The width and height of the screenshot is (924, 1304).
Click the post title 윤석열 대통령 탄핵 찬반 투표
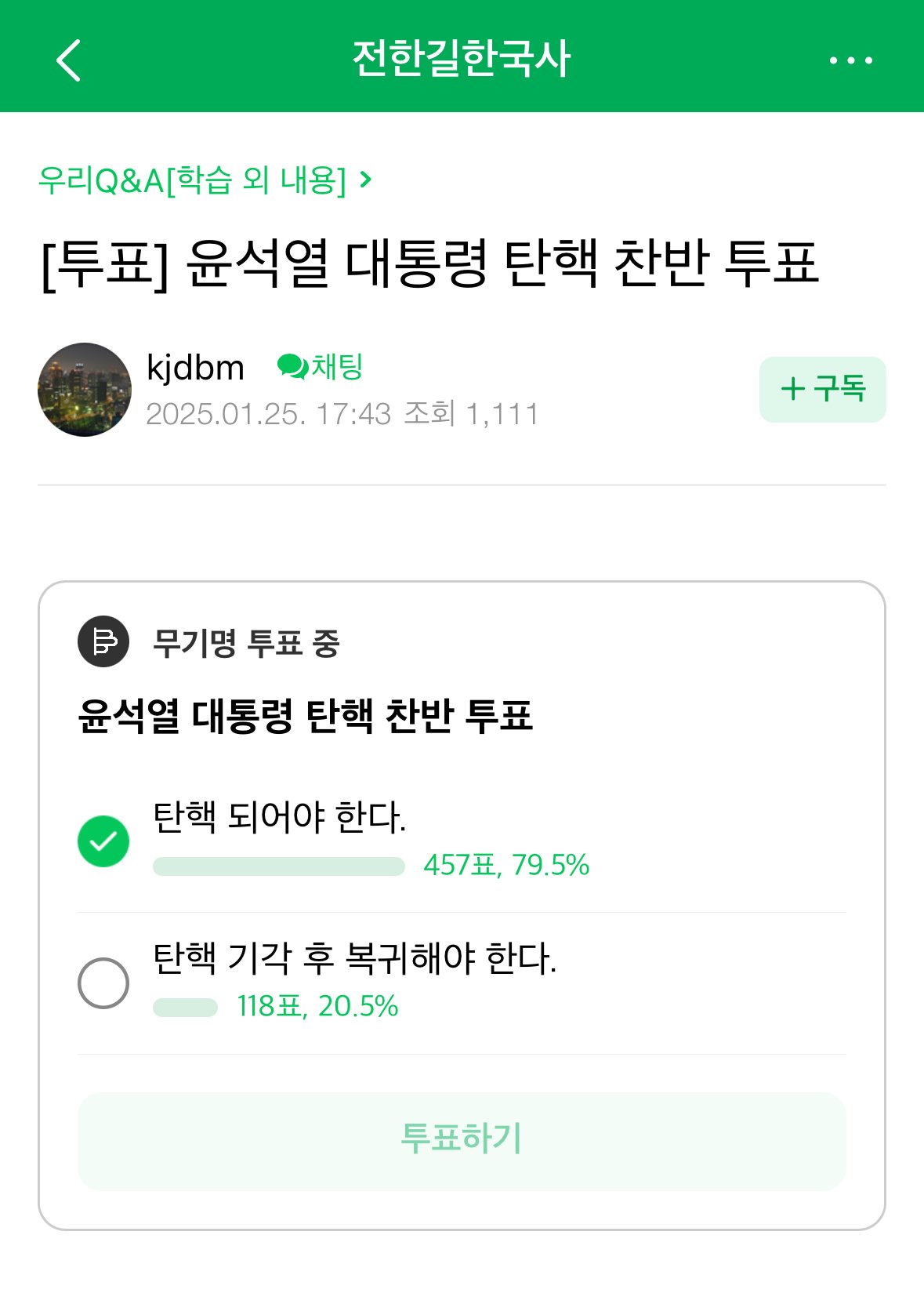pos(429,263)
